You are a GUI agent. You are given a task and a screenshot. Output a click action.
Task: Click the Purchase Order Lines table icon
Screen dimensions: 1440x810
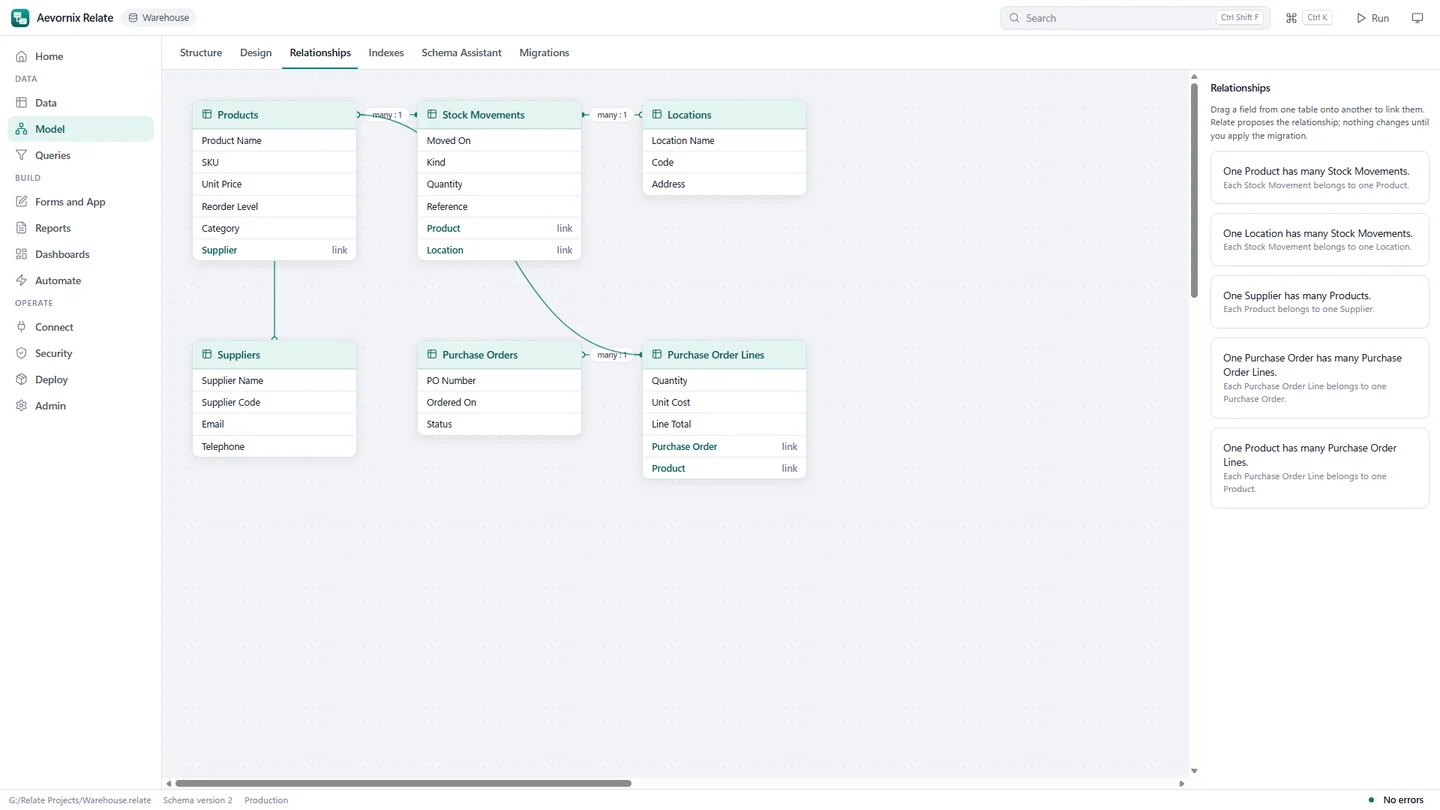pos(657,354)
